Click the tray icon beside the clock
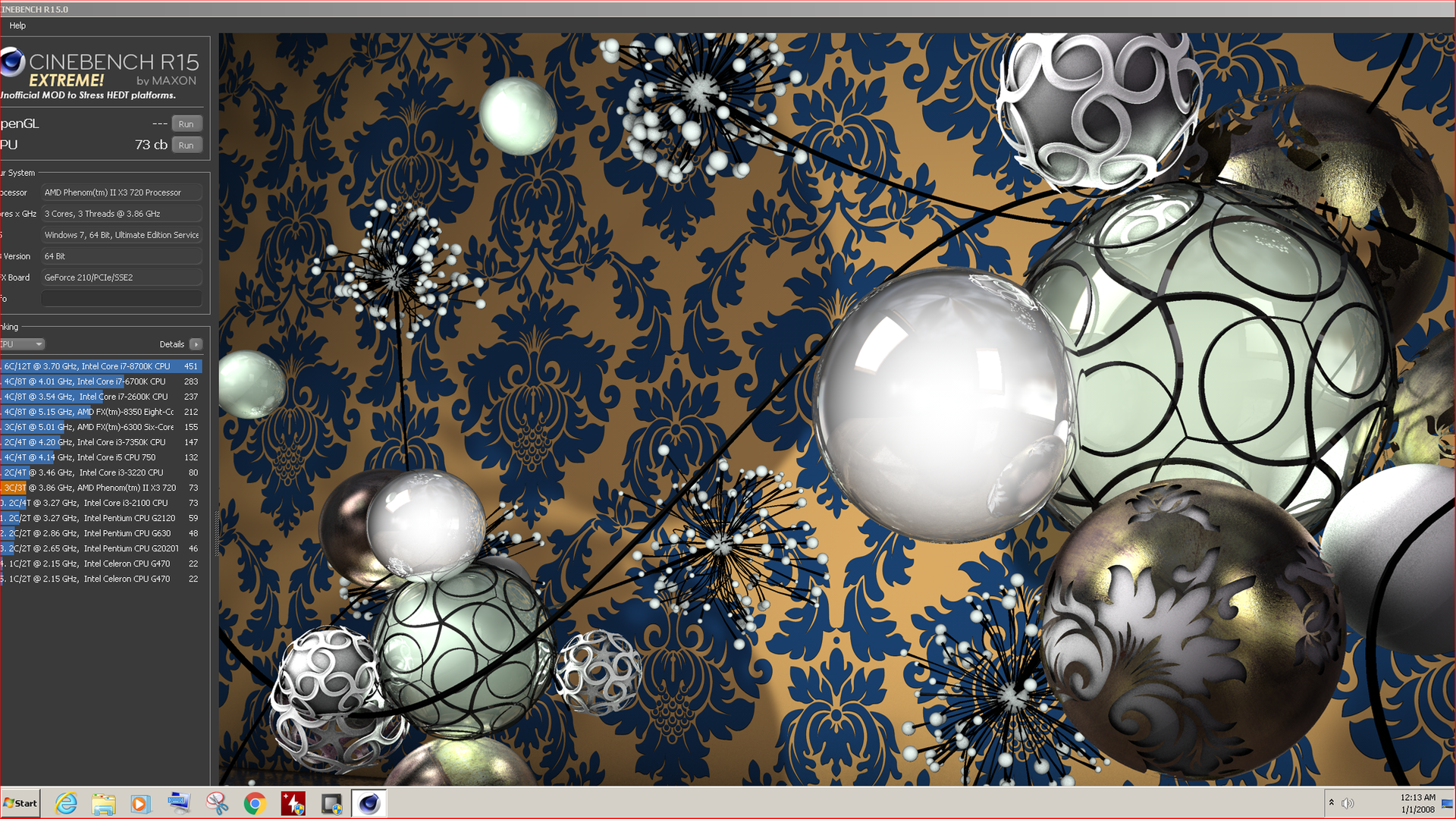The width and height of the screenshot is (1456, 819). click(1447, 803)
